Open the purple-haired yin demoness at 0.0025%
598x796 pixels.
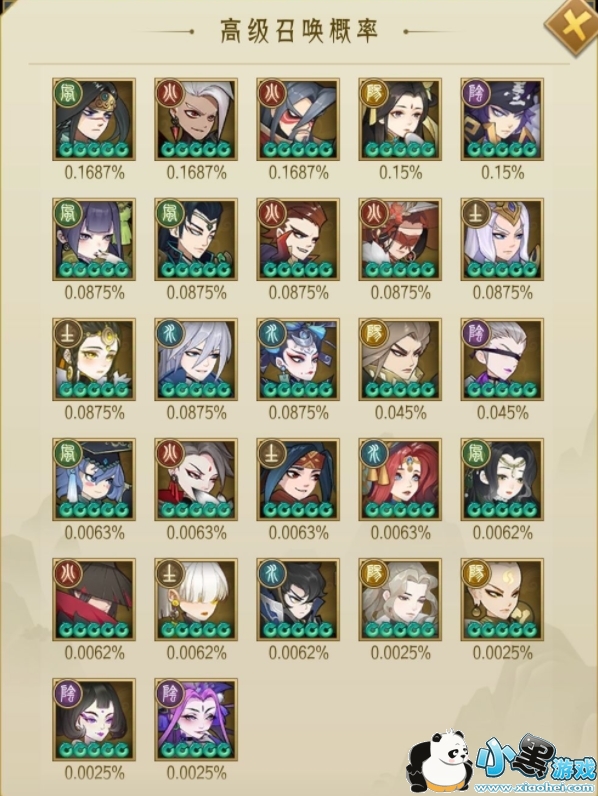(x=196, y=719)
